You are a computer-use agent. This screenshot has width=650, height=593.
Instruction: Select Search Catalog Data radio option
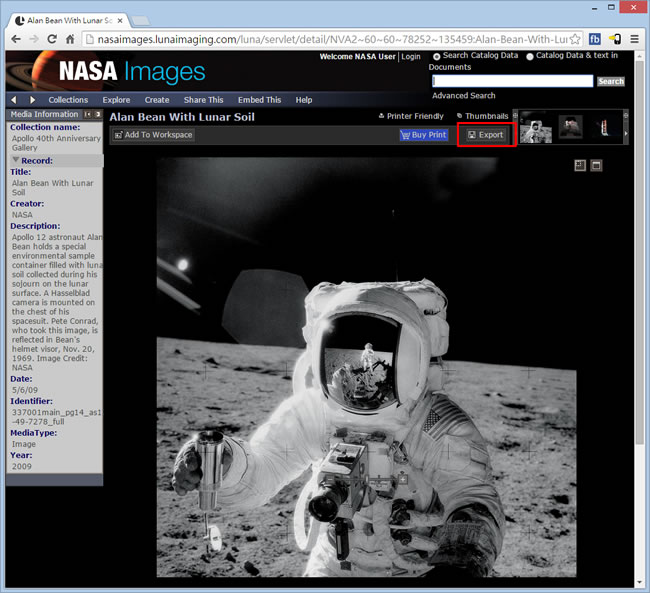(x=437, y=56)
